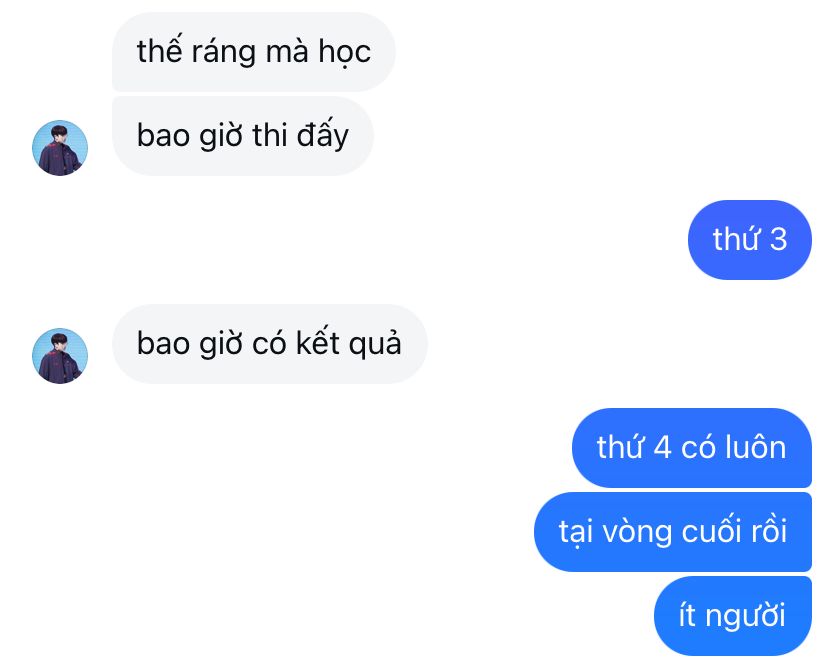This screenshot has height=663, width=828.
Task: Click the digit "3" in the "thứ 3" bubble
Action: [x=778, y=240]
